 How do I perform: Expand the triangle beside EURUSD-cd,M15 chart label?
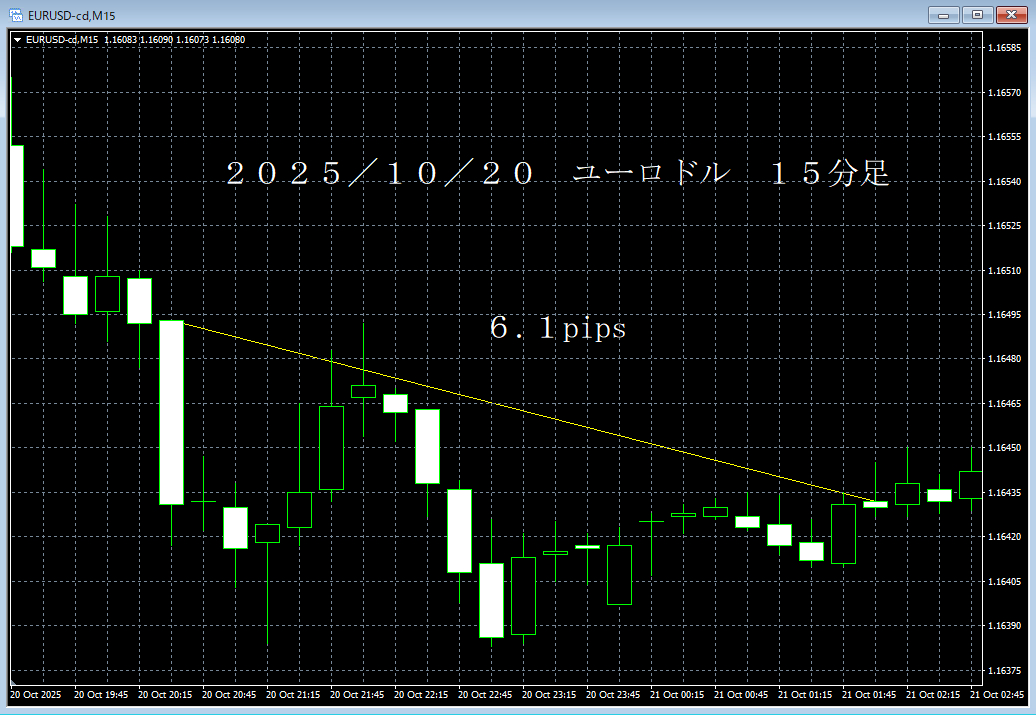tap(18, 40)
